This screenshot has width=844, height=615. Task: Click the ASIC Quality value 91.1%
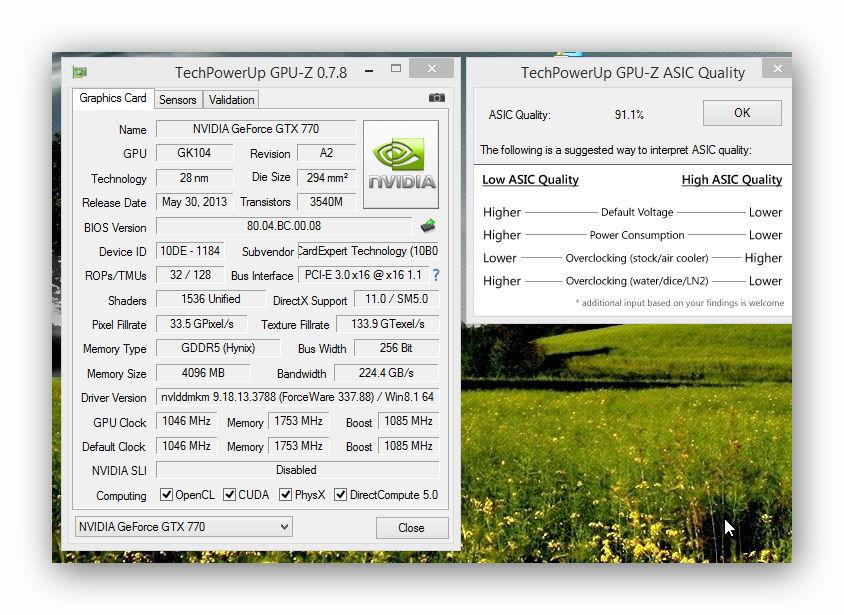(629, 115)
